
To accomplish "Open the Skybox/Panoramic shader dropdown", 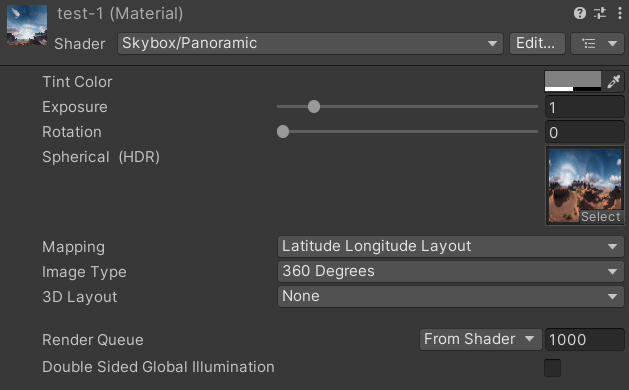I will tap(310, 43).
